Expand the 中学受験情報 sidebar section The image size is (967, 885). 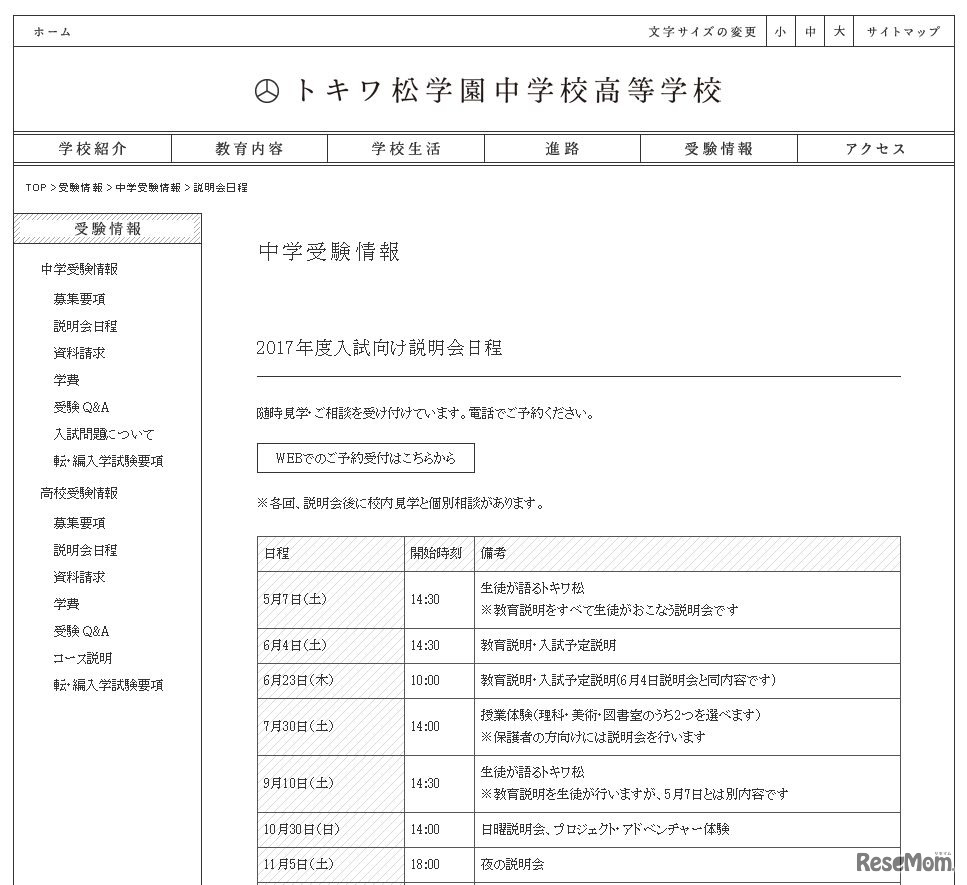[x=80, y=269]
